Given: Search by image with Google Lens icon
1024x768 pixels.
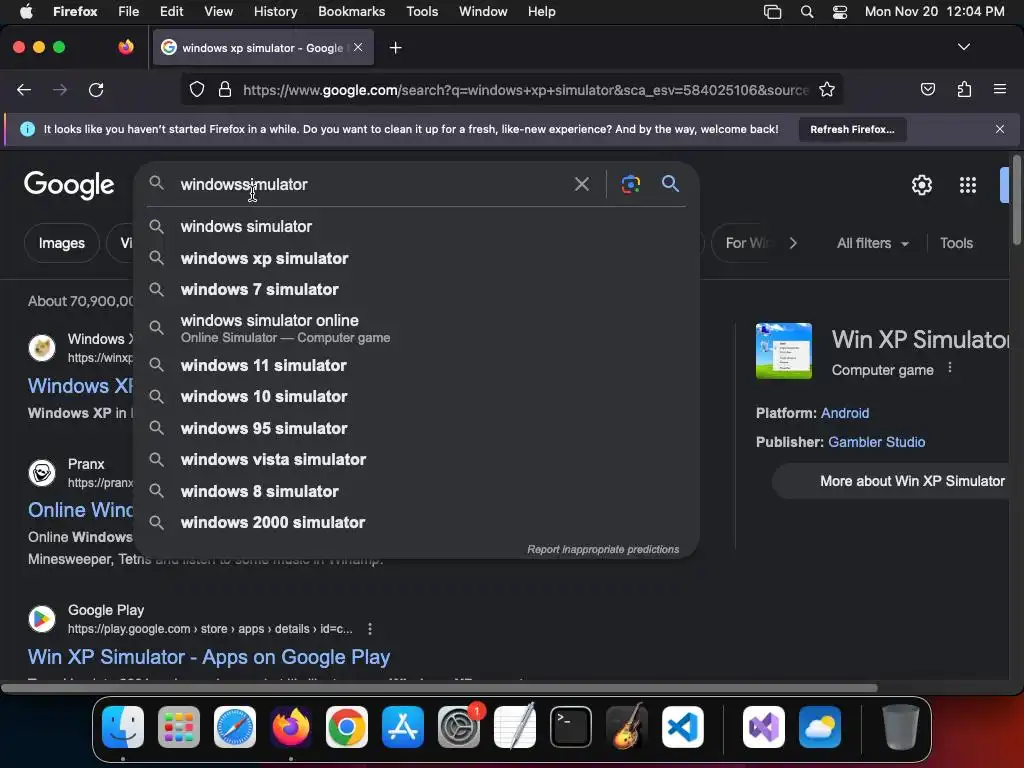Looking at the screenshot, I should pyautogui.click(x=630, y=184).
